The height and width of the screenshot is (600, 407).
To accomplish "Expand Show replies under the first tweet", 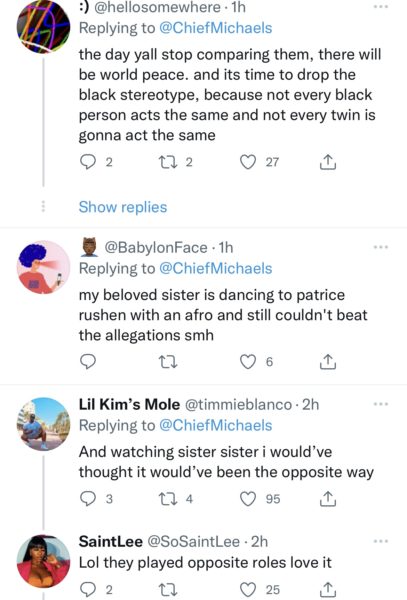I will (123, 207).
